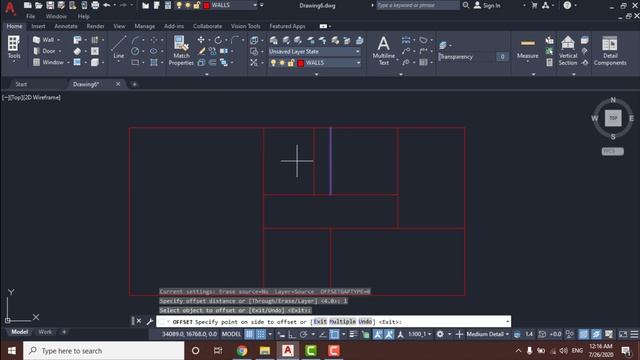Select the Rectangle draw tool icon
This screenshot has height=360, width=640.
pos(135,62)
